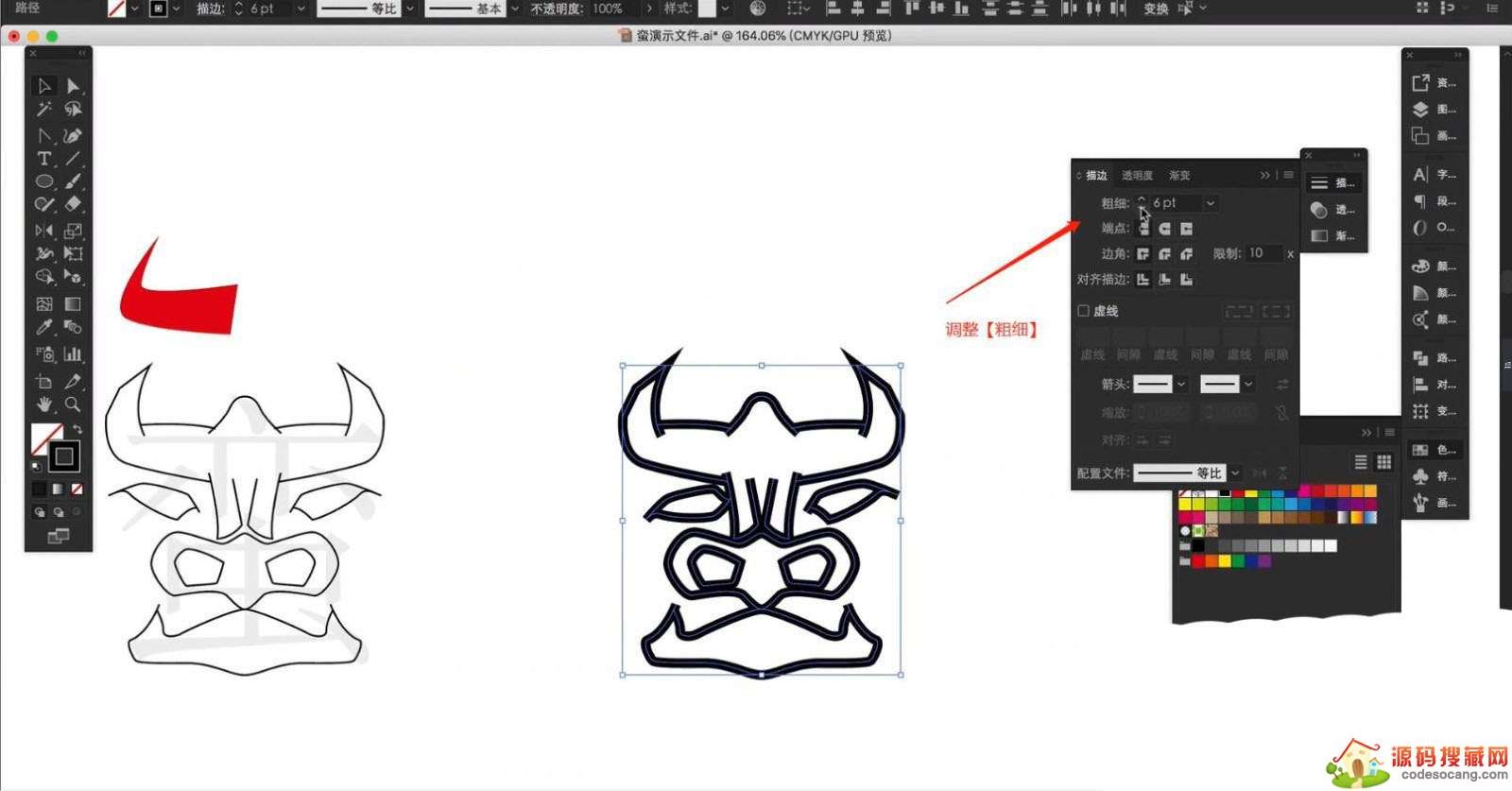This screenshot has height=791, width=1512.
Task: Switch swatches panel to list view
Action: tap(1361, 462)
